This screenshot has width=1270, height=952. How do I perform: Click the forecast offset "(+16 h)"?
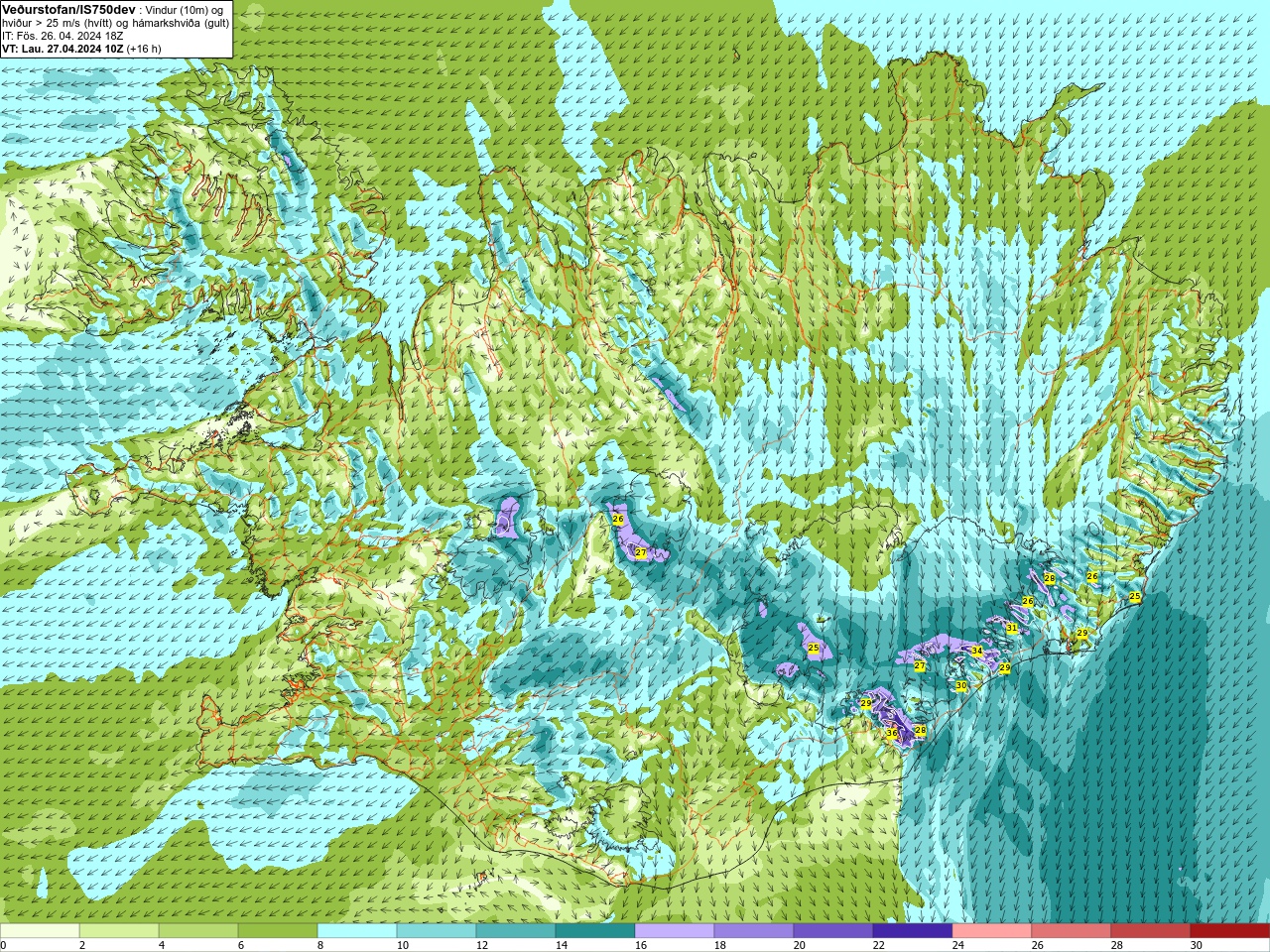144,49
